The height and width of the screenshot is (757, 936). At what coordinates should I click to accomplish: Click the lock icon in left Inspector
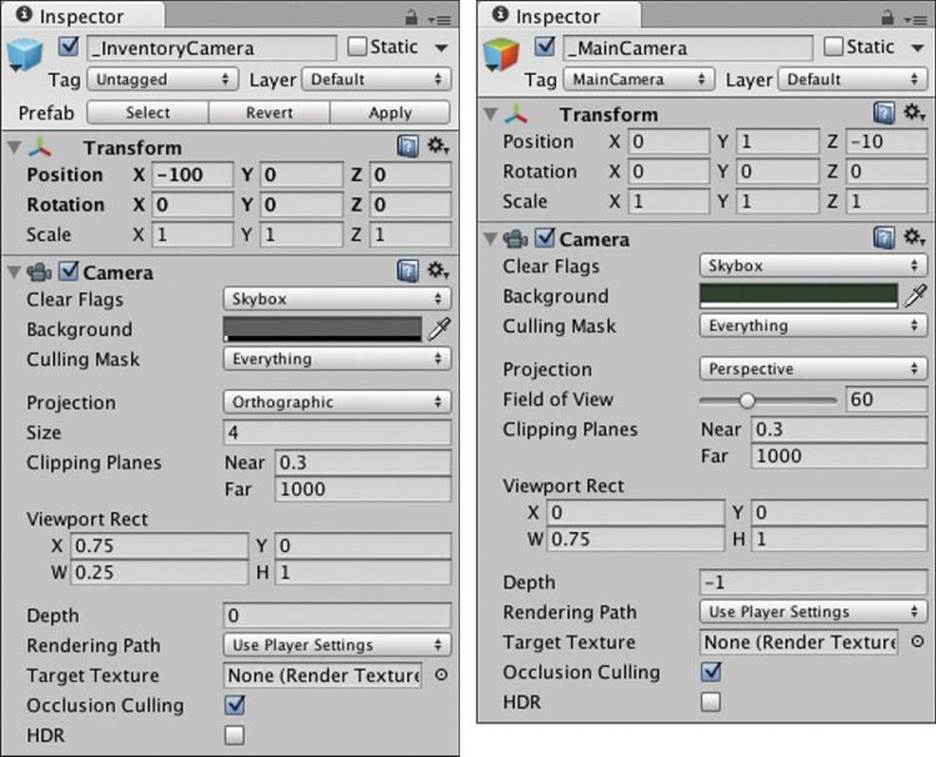411,17
